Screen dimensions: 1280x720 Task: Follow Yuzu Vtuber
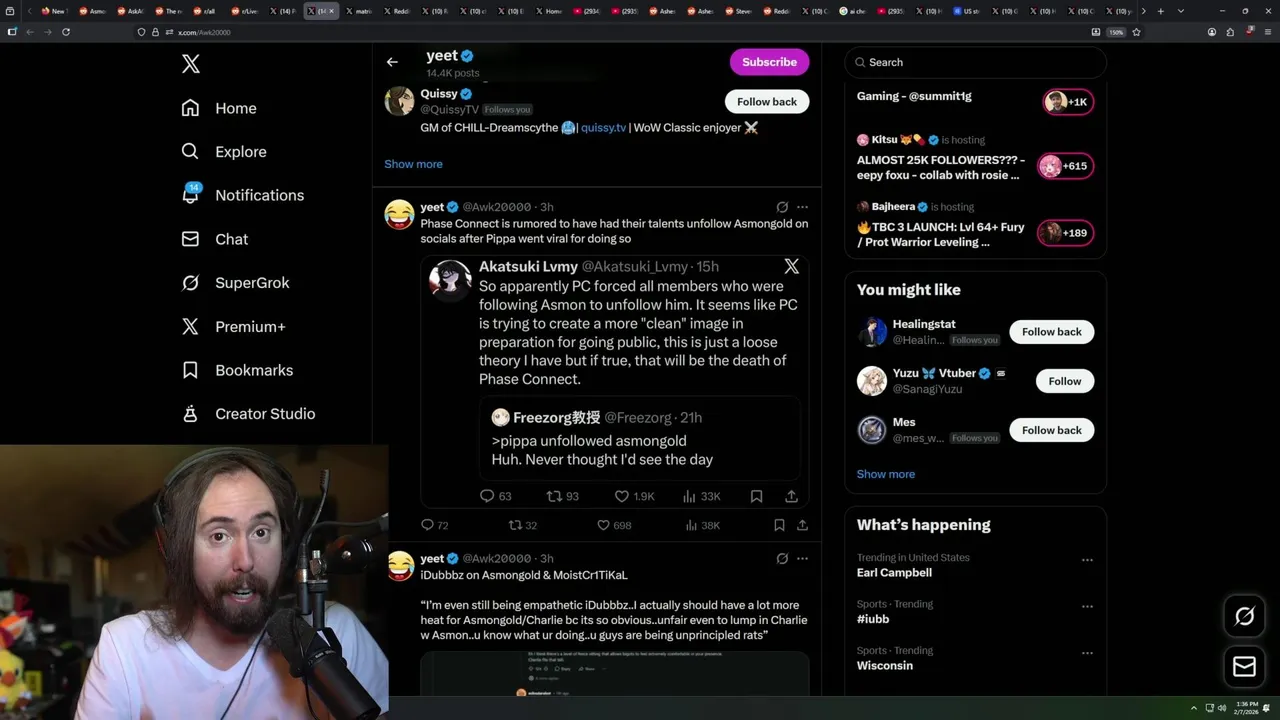pyautogui.click(x=1065, y=381)
